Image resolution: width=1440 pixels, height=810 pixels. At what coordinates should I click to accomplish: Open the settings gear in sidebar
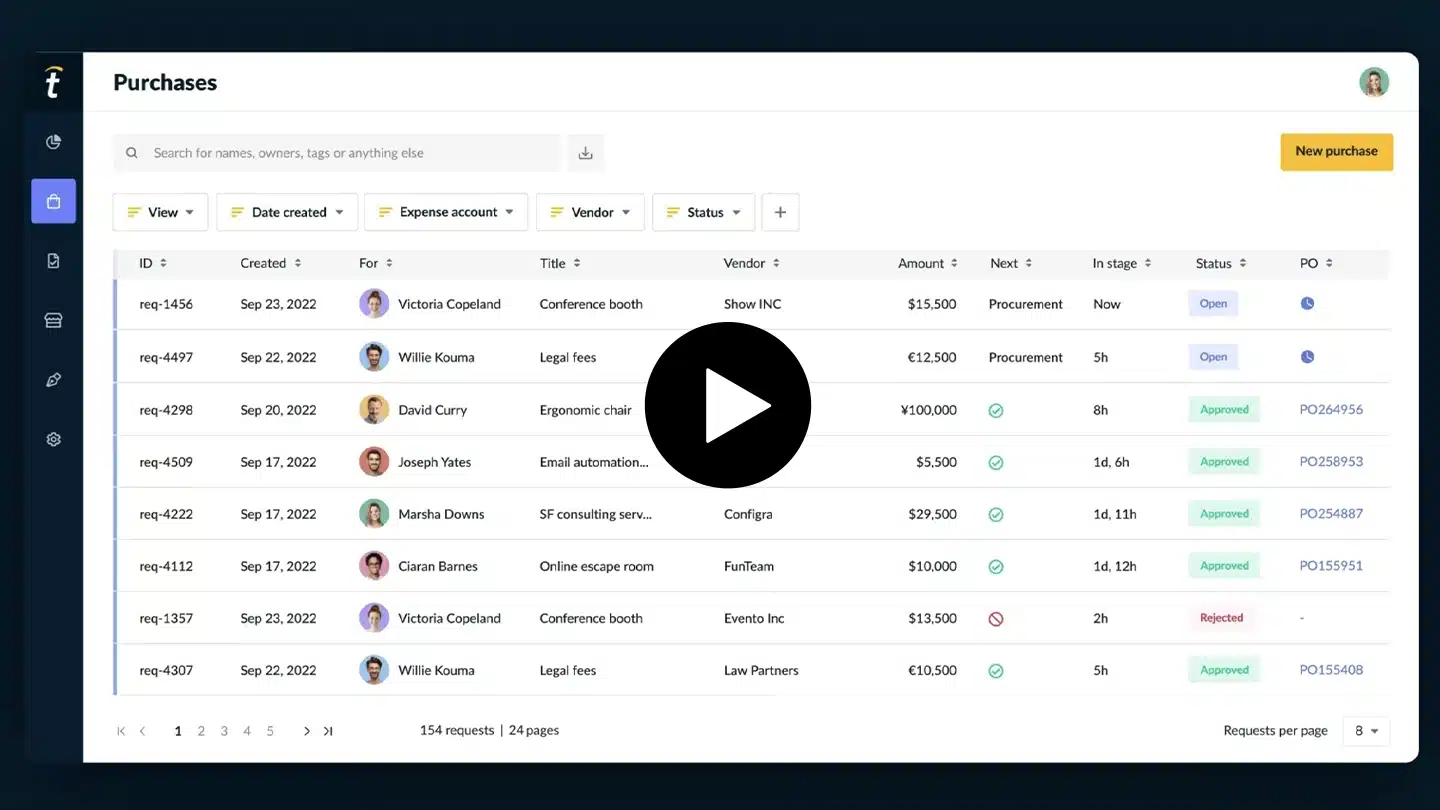point(54,439)
